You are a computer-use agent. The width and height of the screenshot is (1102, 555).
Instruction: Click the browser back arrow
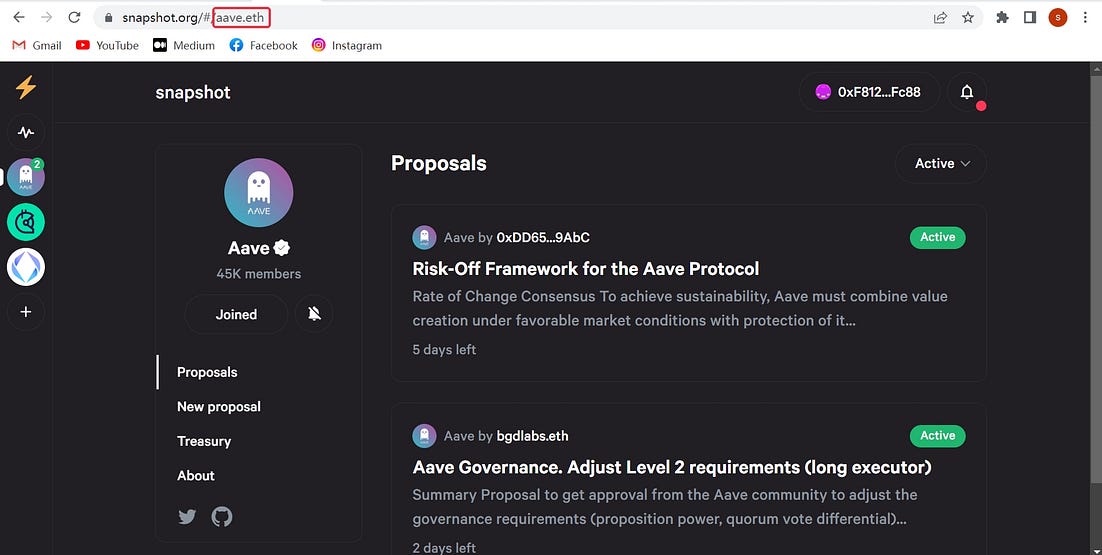point(19,18)
